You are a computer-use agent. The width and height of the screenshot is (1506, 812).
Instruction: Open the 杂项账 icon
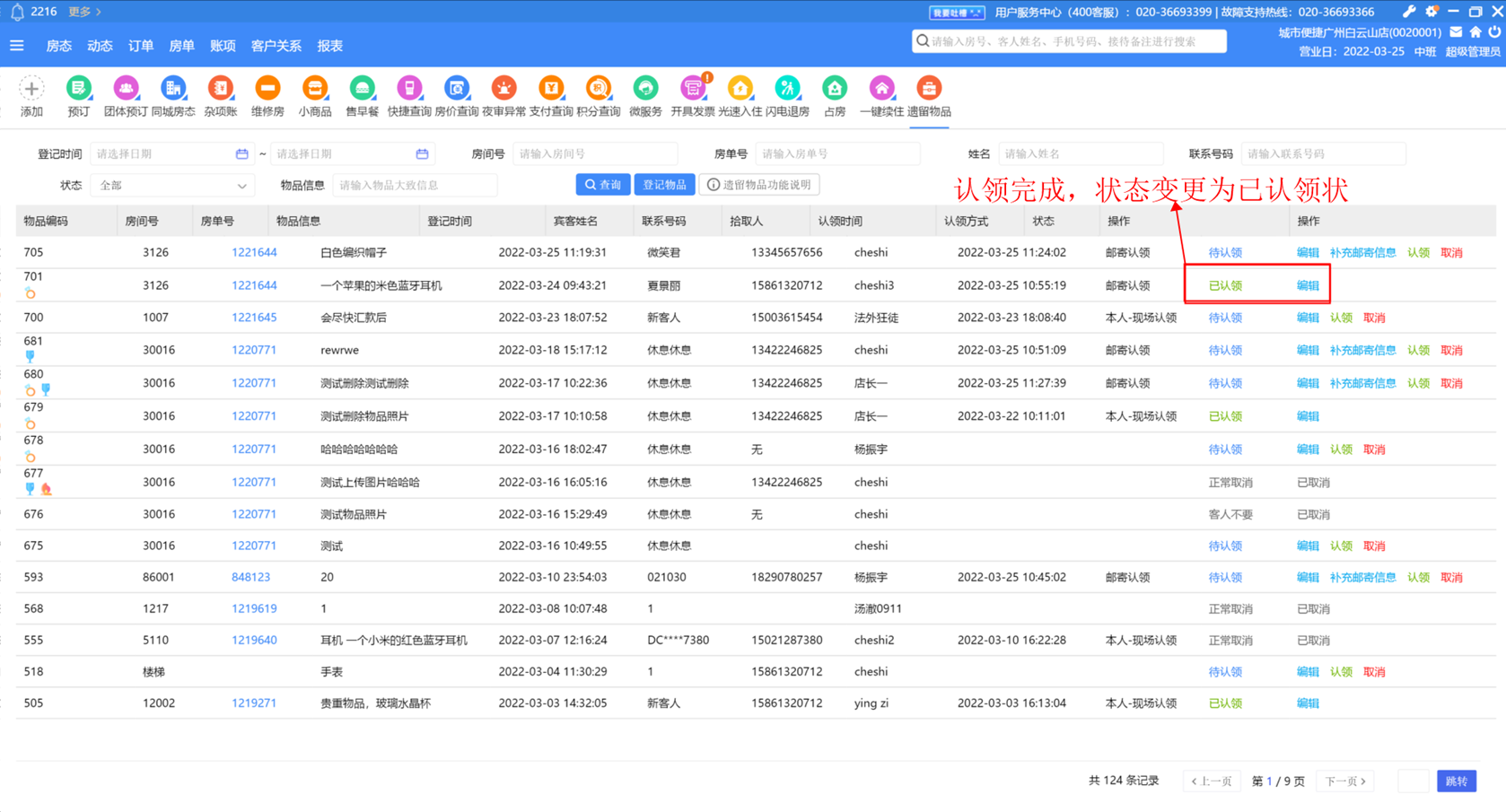[220, 89]
